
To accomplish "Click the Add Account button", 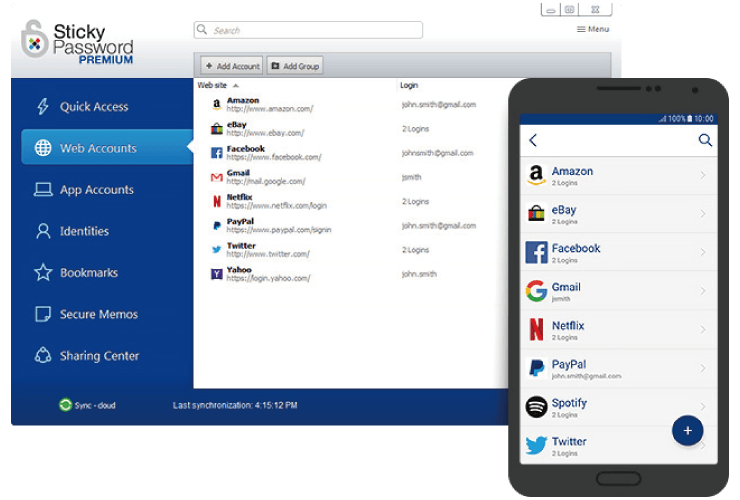I will [x=232, y=66].
